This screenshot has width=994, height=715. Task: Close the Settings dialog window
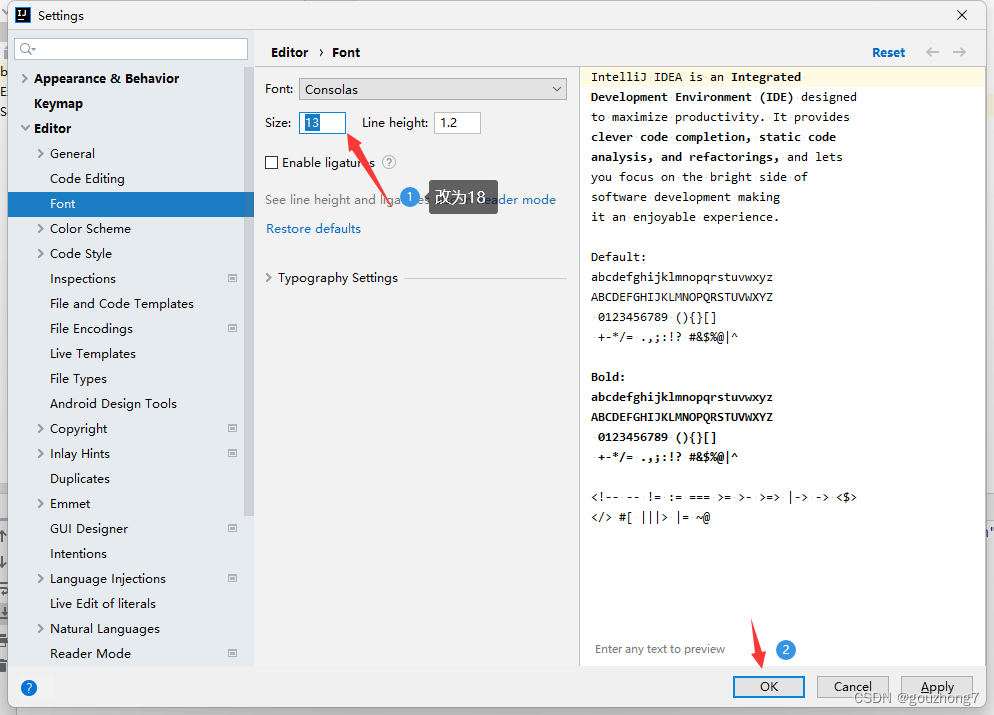pos(962,15)
